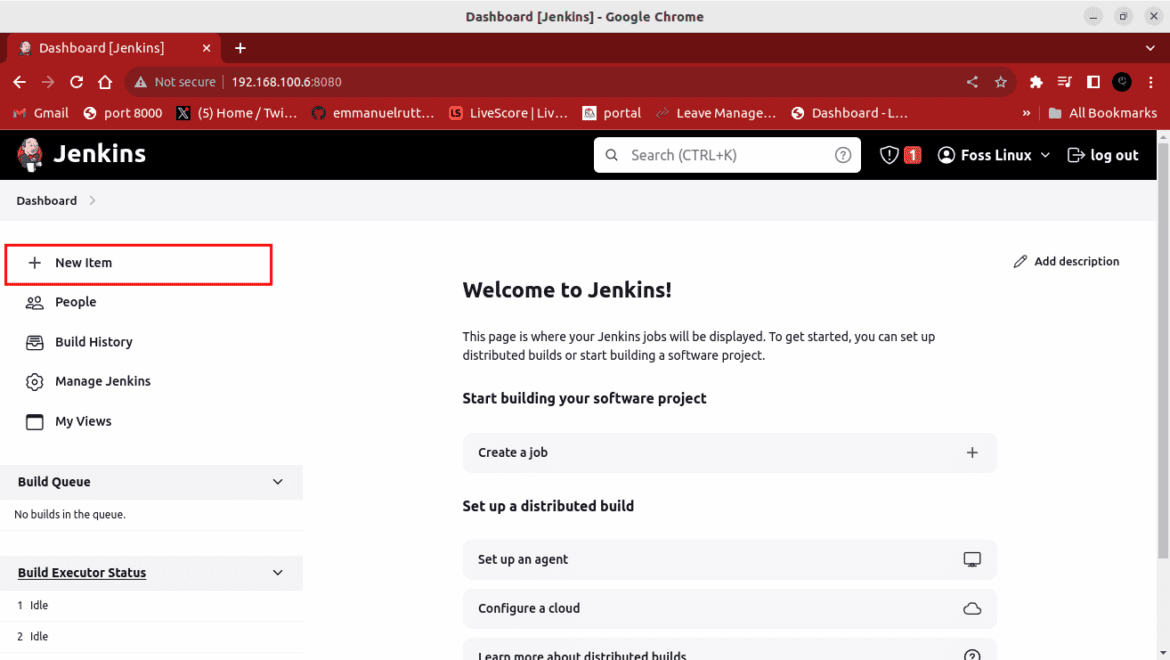Click the log out button
The width and height of the screenshot is (1170, 660).
[1103, 155]
